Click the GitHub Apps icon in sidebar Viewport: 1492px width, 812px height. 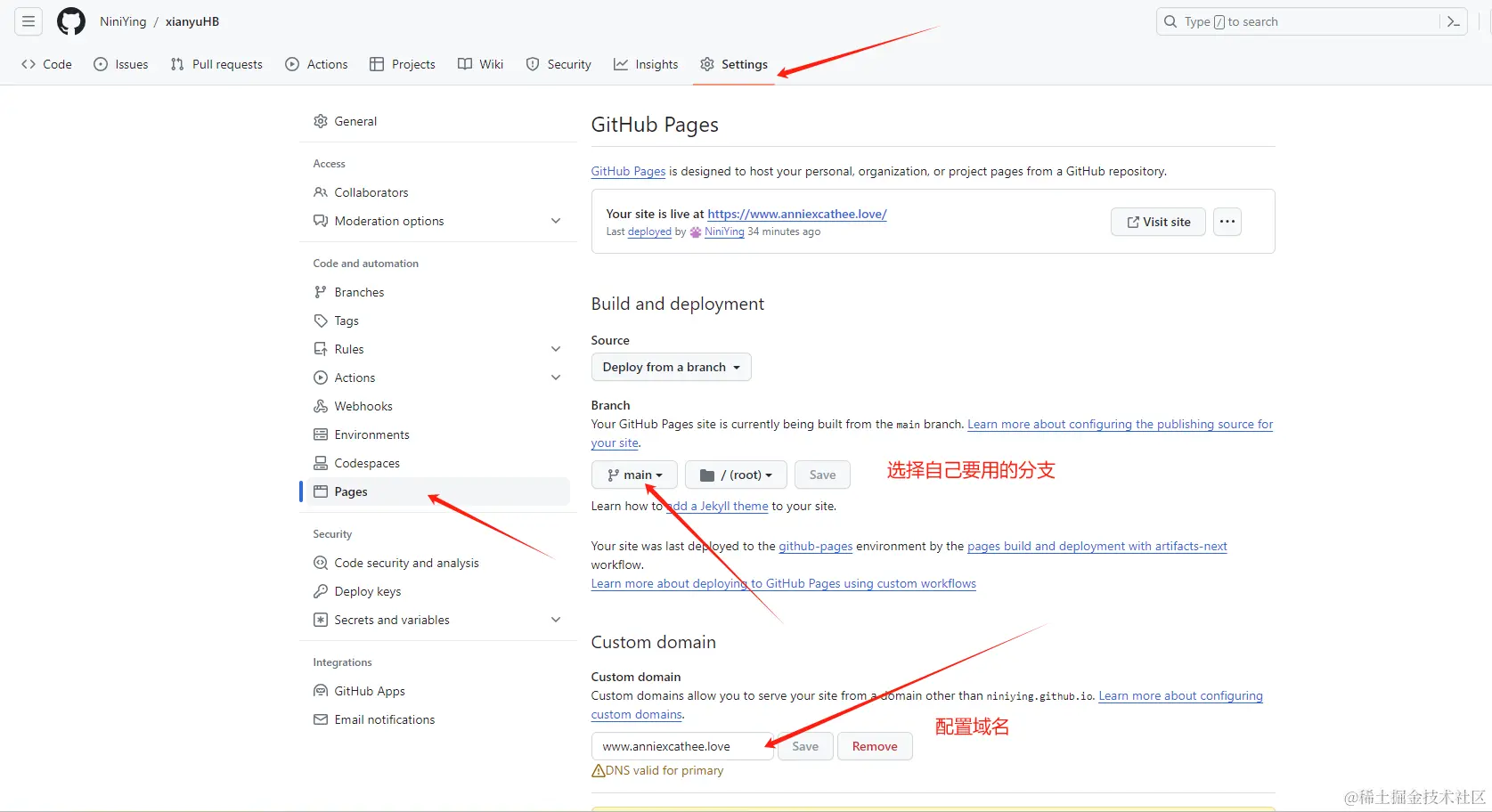[321, 691]
